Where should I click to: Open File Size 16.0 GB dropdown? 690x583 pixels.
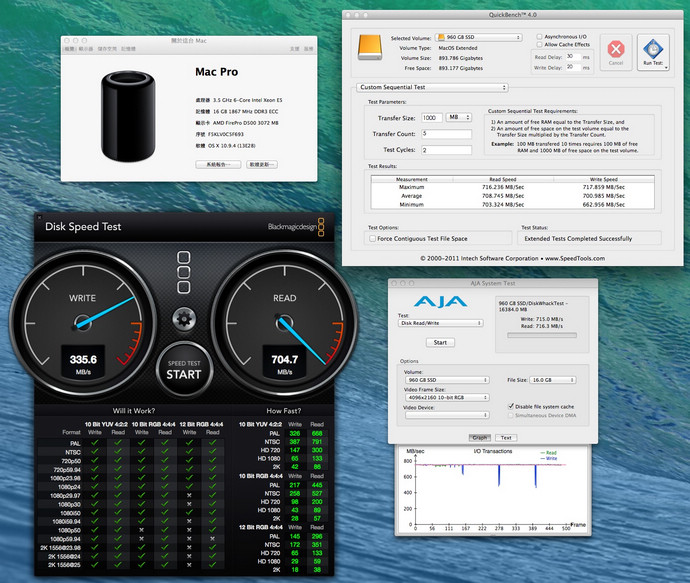pyautogui.click(x=553, y=380)
